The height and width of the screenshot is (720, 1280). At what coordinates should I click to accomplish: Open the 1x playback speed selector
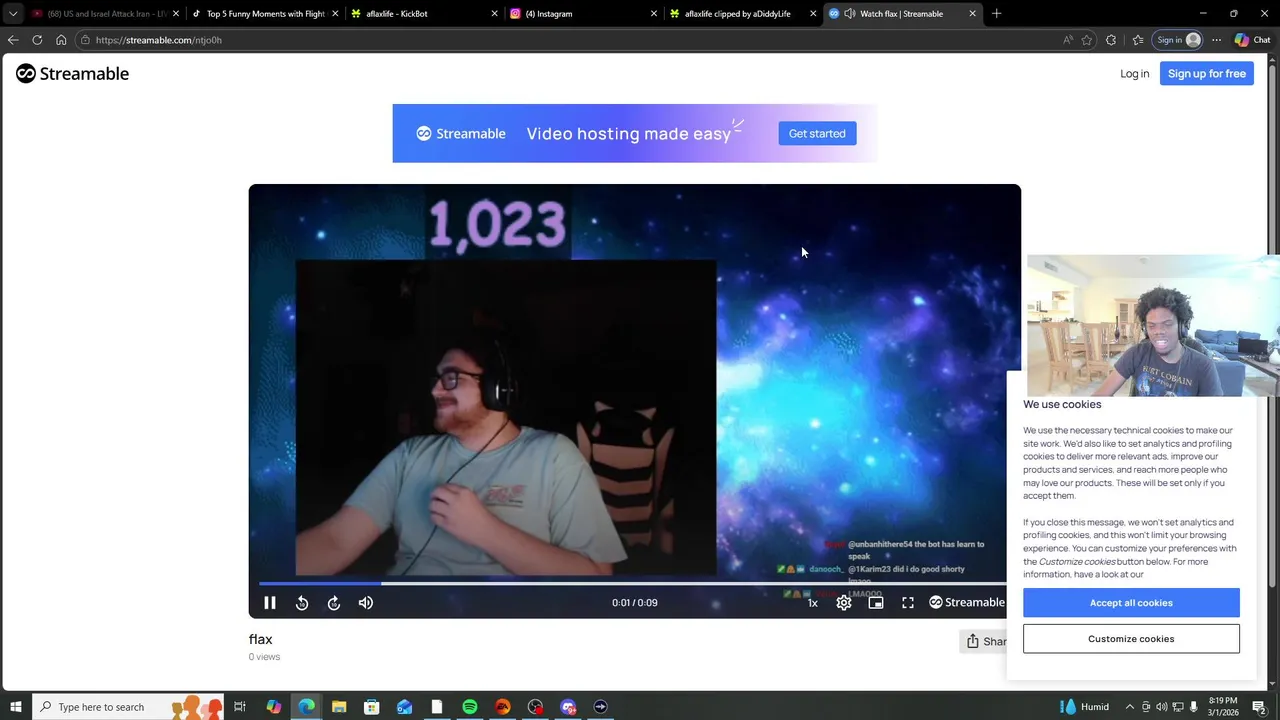[x=813, y=603]
